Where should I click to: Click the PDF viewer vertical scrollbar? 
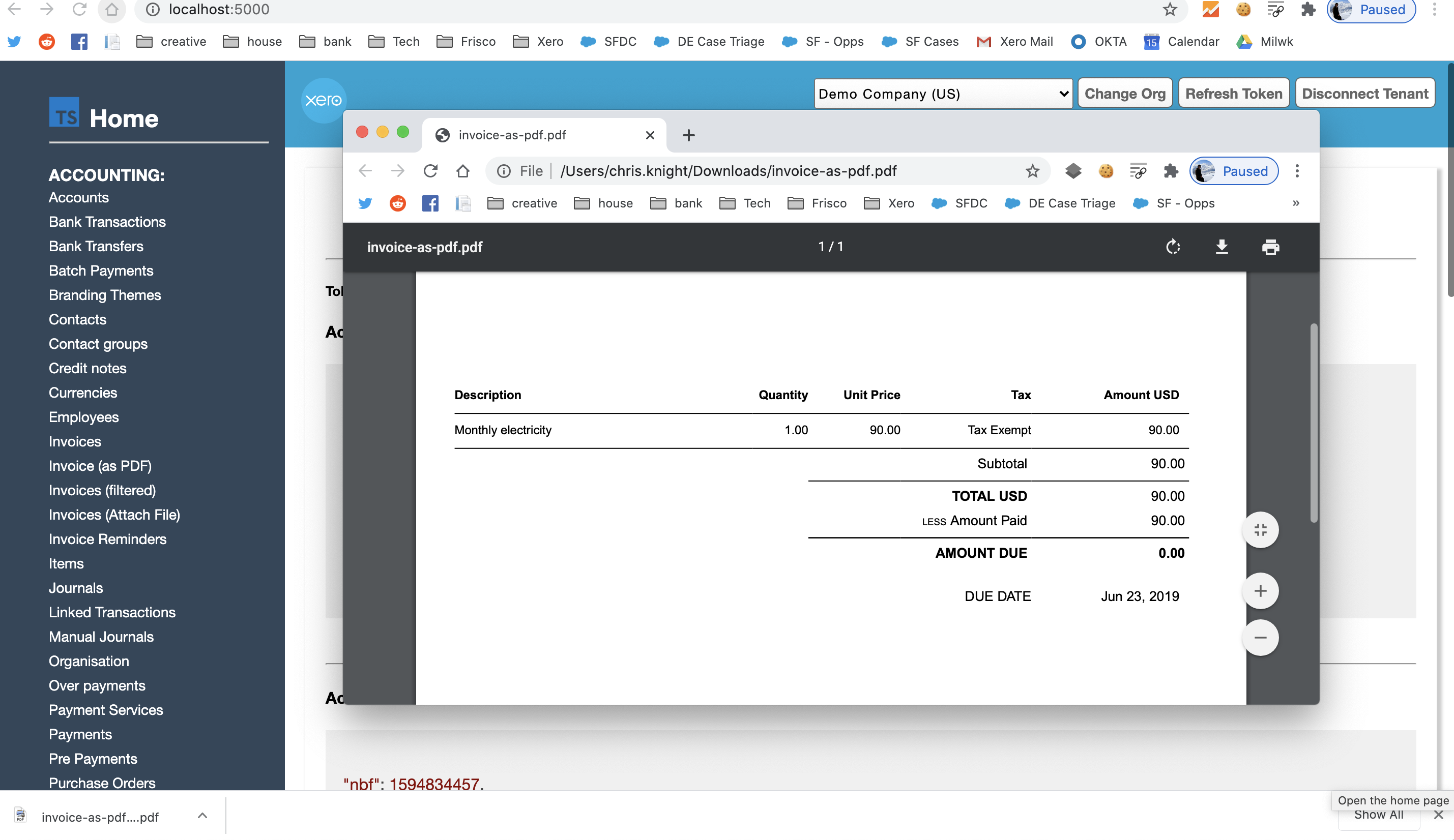coord(1314,424)
